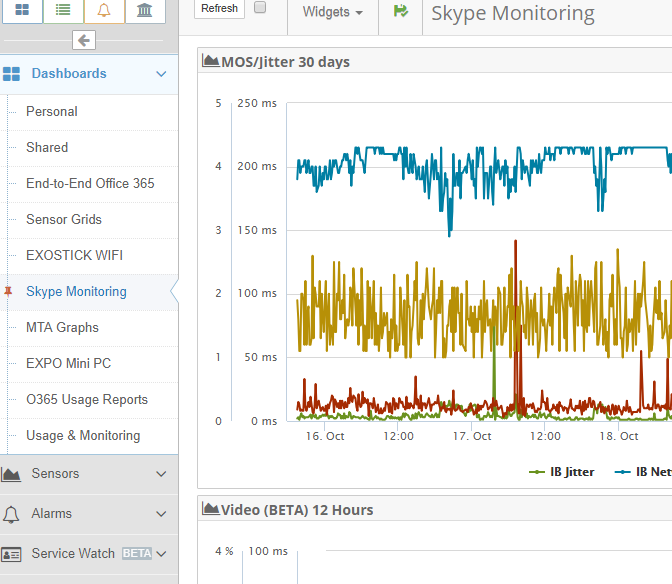Expand the Alarms section chevron
672x584 pixels.
pos(161,514)
